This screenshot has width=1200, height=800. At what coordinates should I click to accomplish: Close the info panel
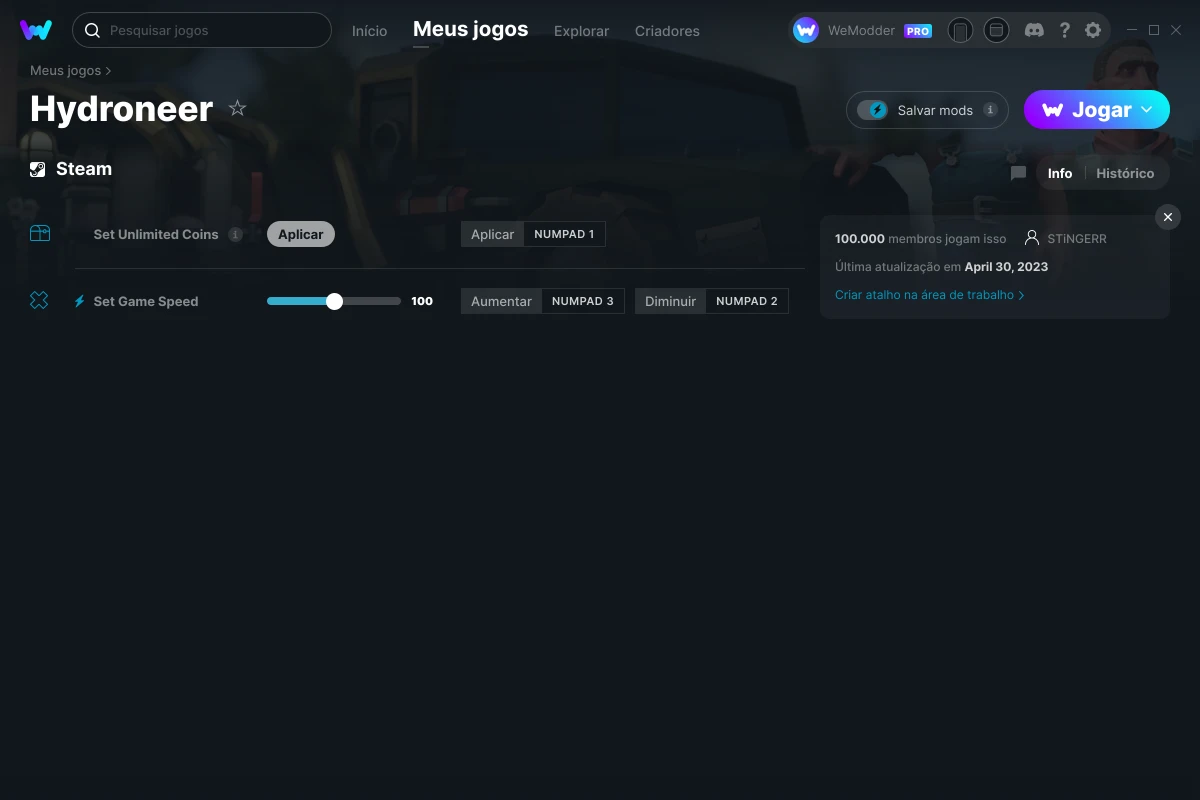[x=1168, y=217]
